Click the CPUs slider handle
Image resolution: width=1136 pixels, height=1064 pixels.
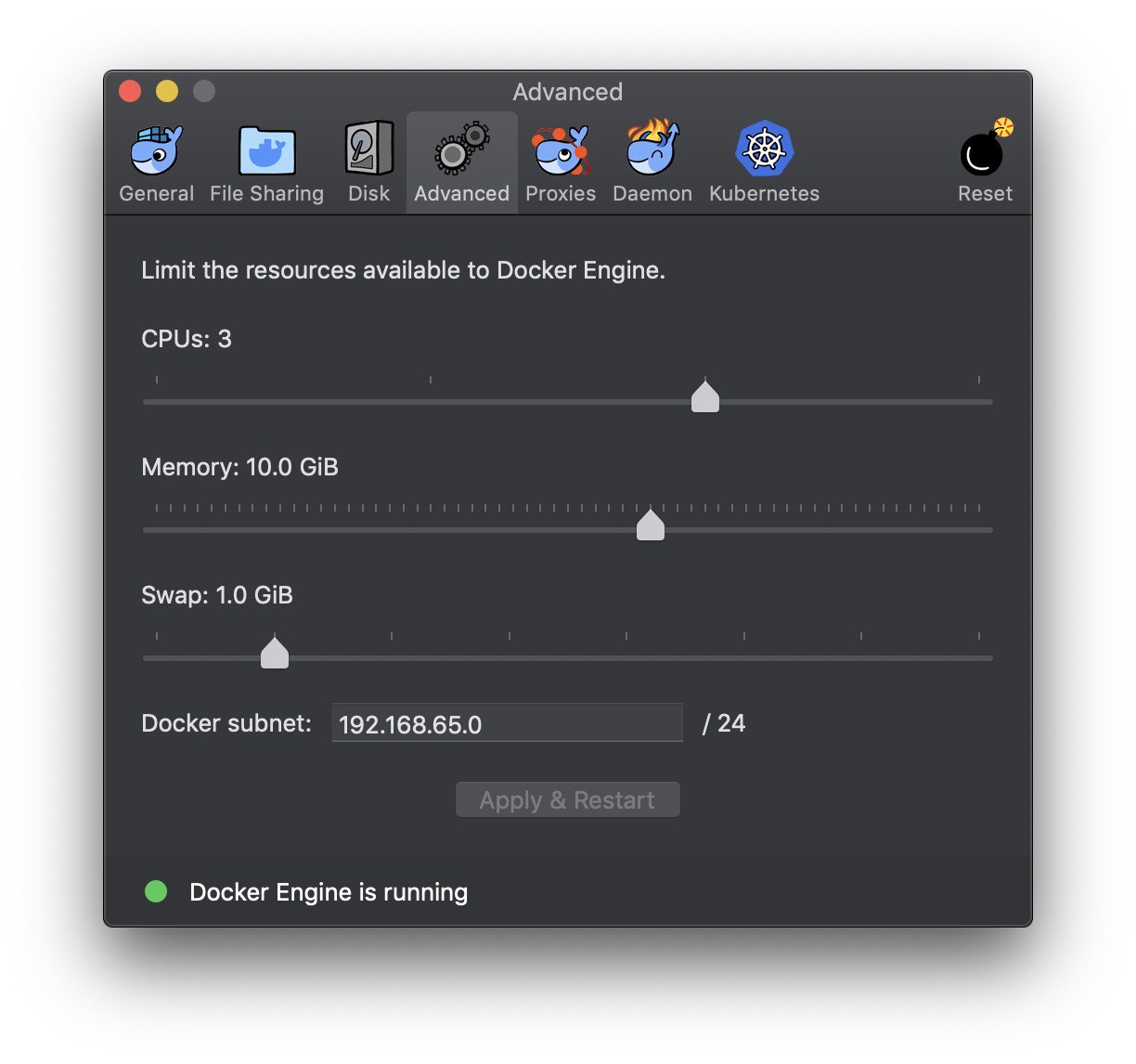[705, 396]
